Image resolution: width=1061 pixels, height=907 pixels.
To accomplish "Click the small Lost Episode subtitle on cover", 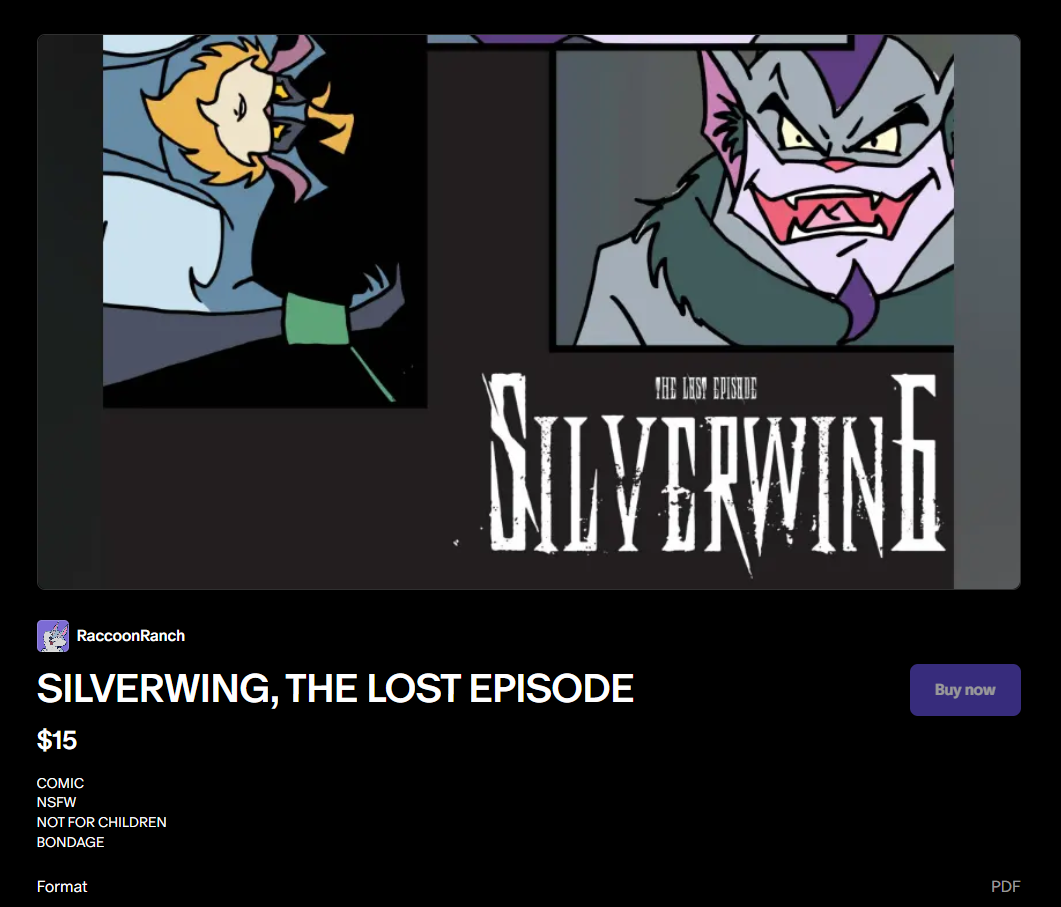I will coord(706,389).
